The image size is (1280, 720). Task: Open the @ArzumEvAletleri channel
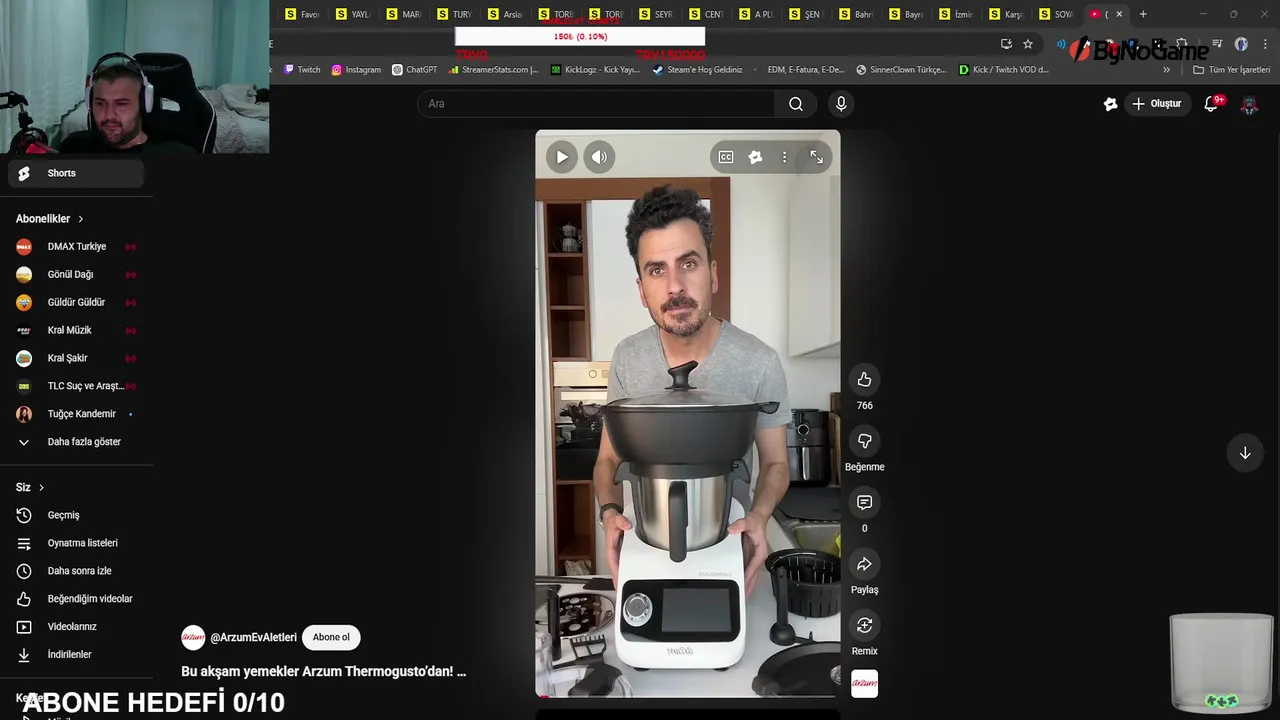pyautogui.click(x=253, y=638)
